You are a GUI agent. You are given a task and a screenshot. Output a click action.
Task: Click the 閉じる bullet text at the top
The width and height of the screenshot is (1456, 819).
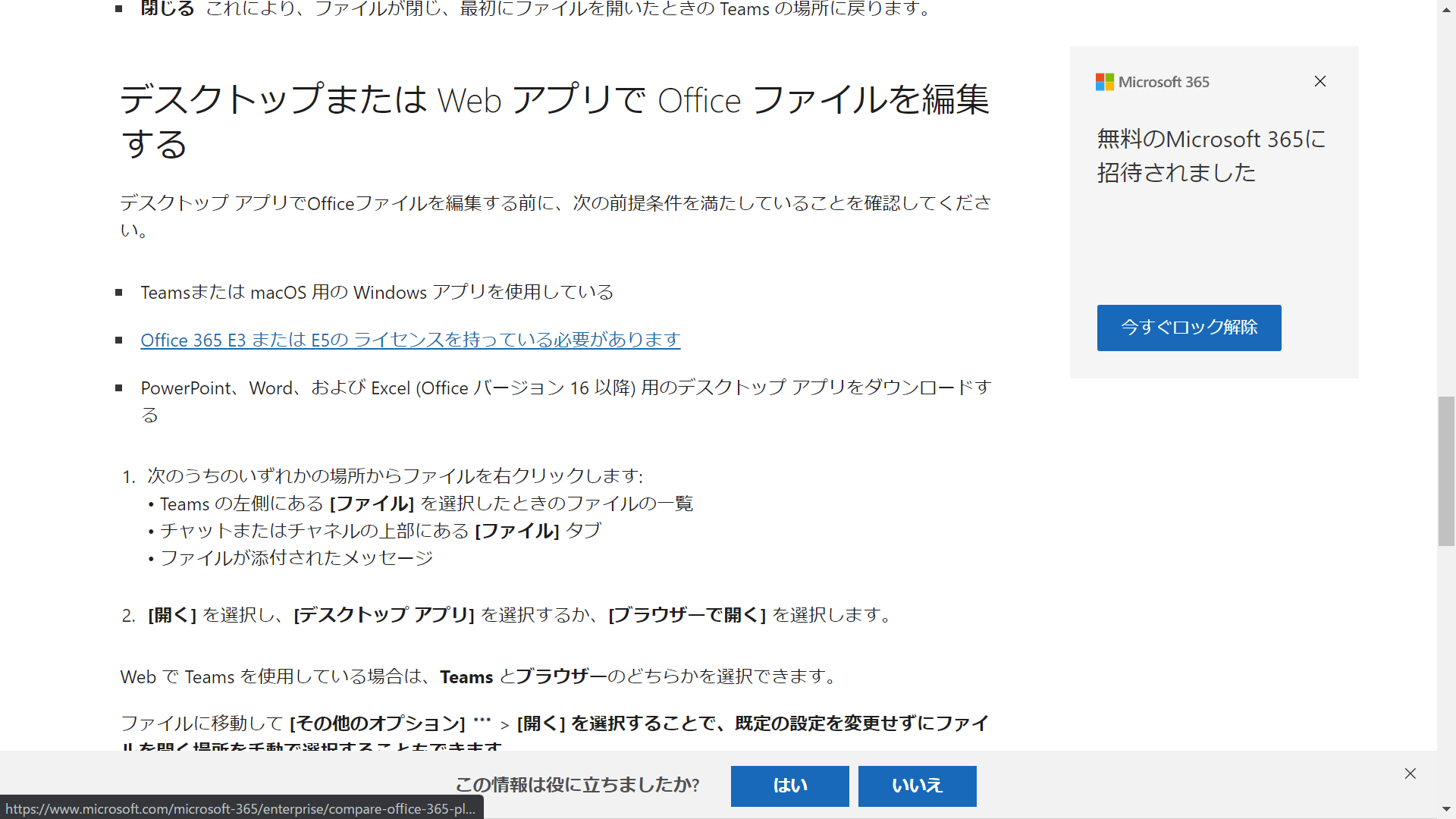tap(535, 9)
